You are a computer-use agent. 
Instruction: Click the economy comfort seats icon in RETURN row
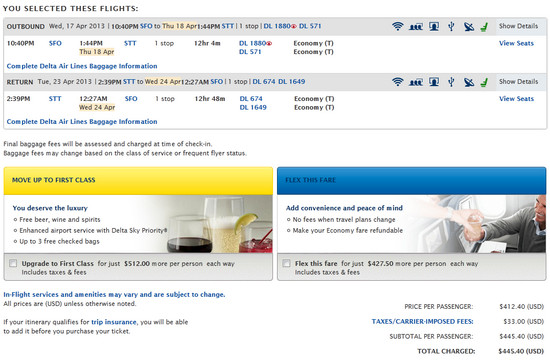point(416,82)
